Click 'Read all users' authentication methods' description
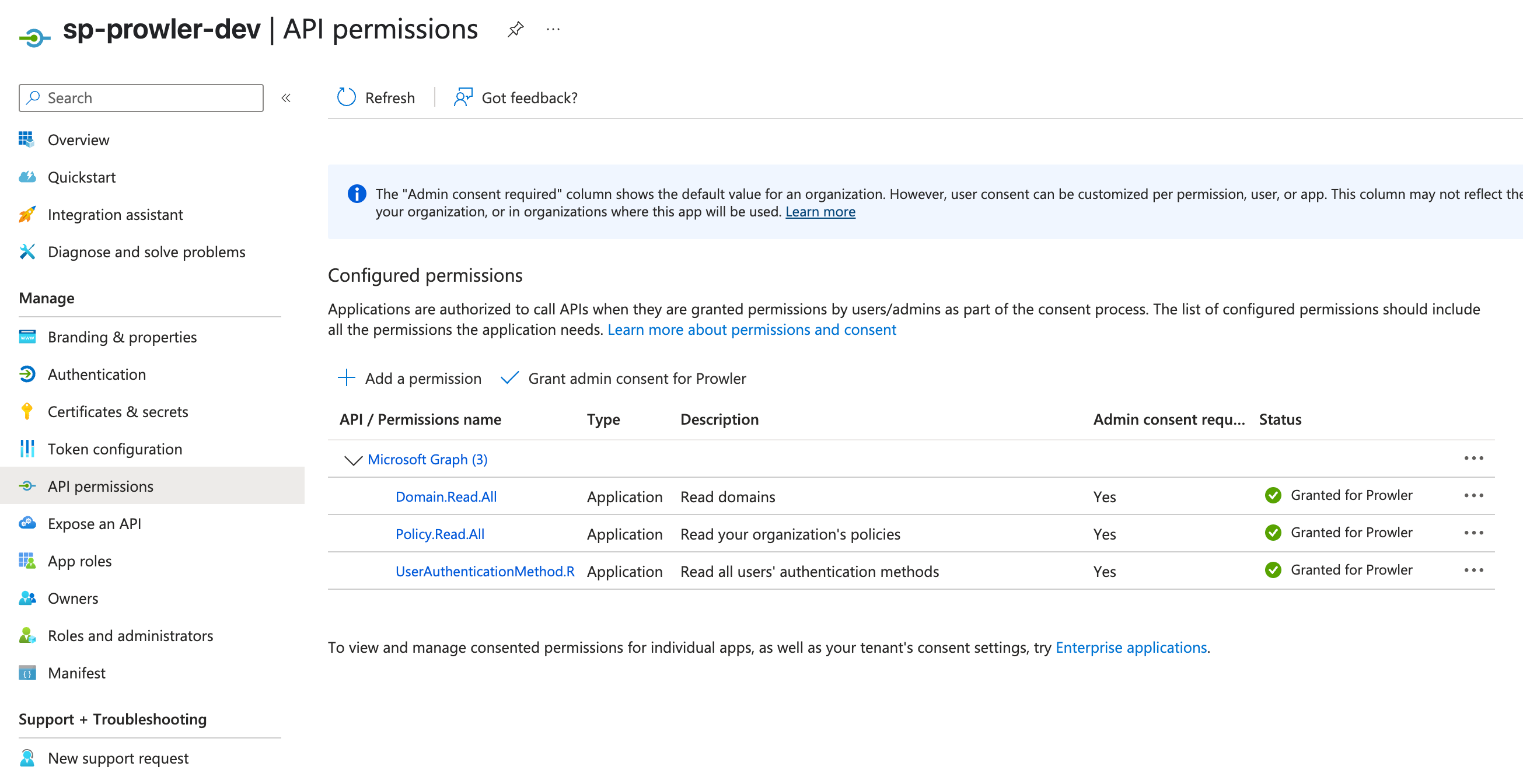 [809, 570]
